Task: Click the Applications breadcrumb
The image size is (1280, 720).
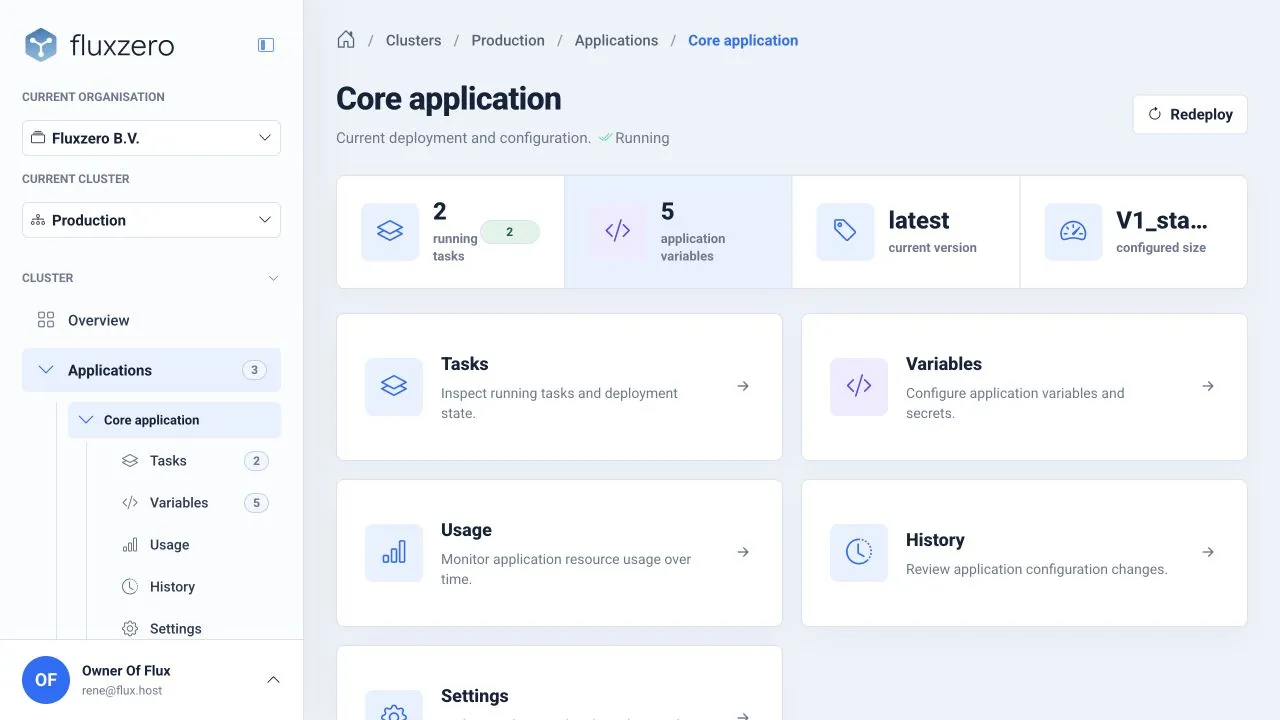Action: pos(616,40)
